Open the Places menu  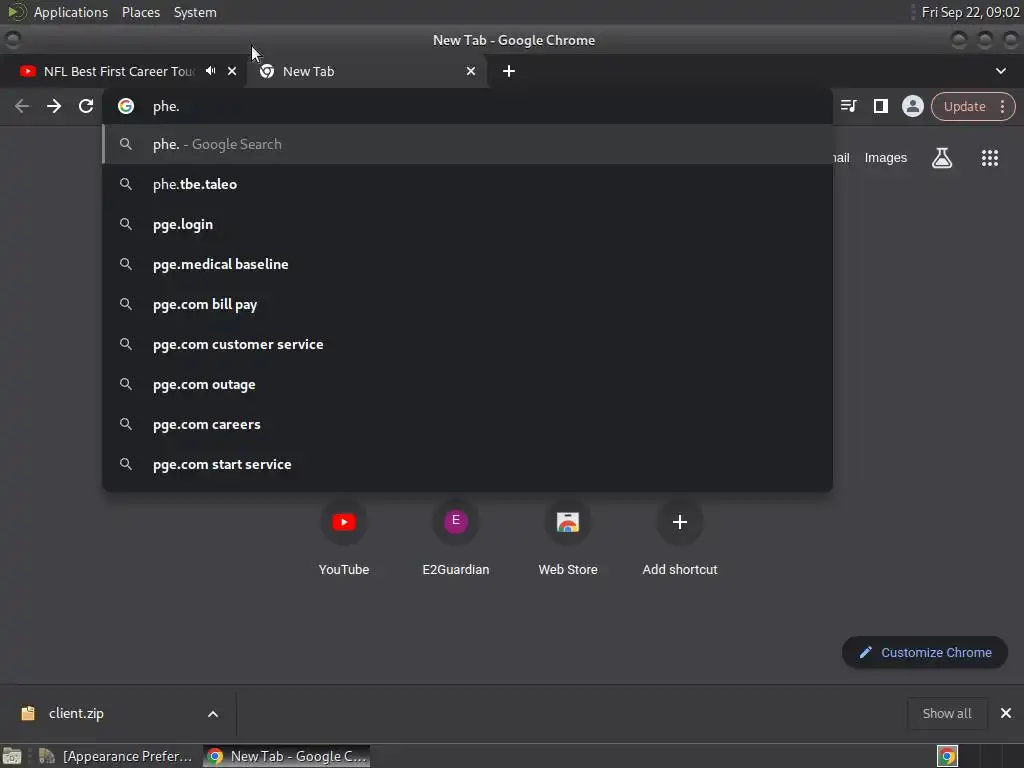tap(140, 12)
